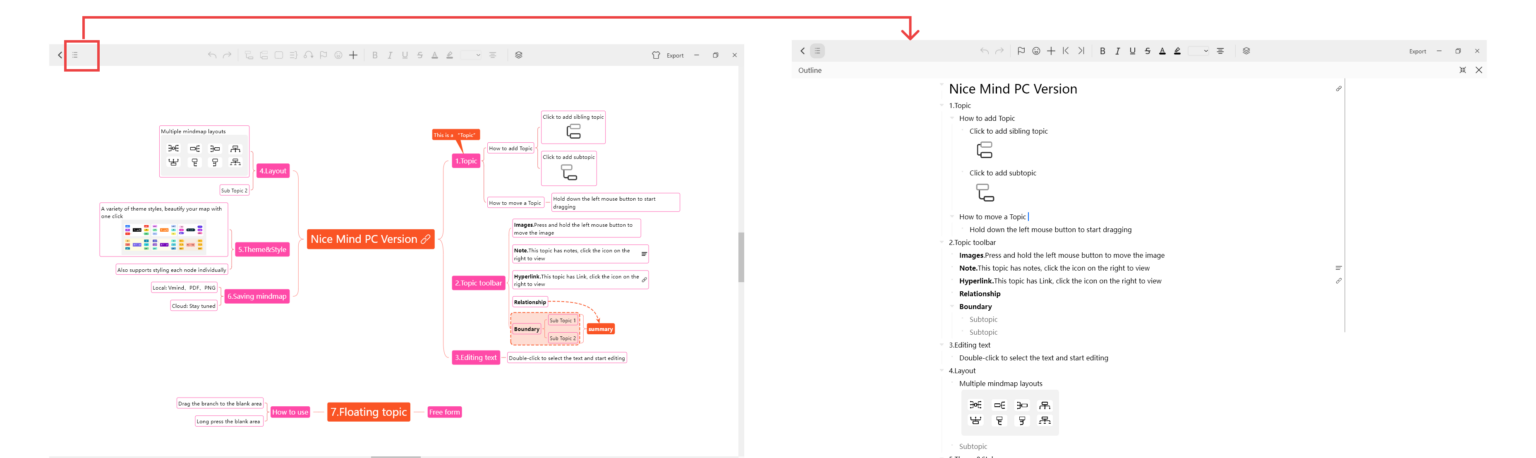Open the font size dropdown in outline toolbar
1536x458 pixels.
[x=1199, y=51]
